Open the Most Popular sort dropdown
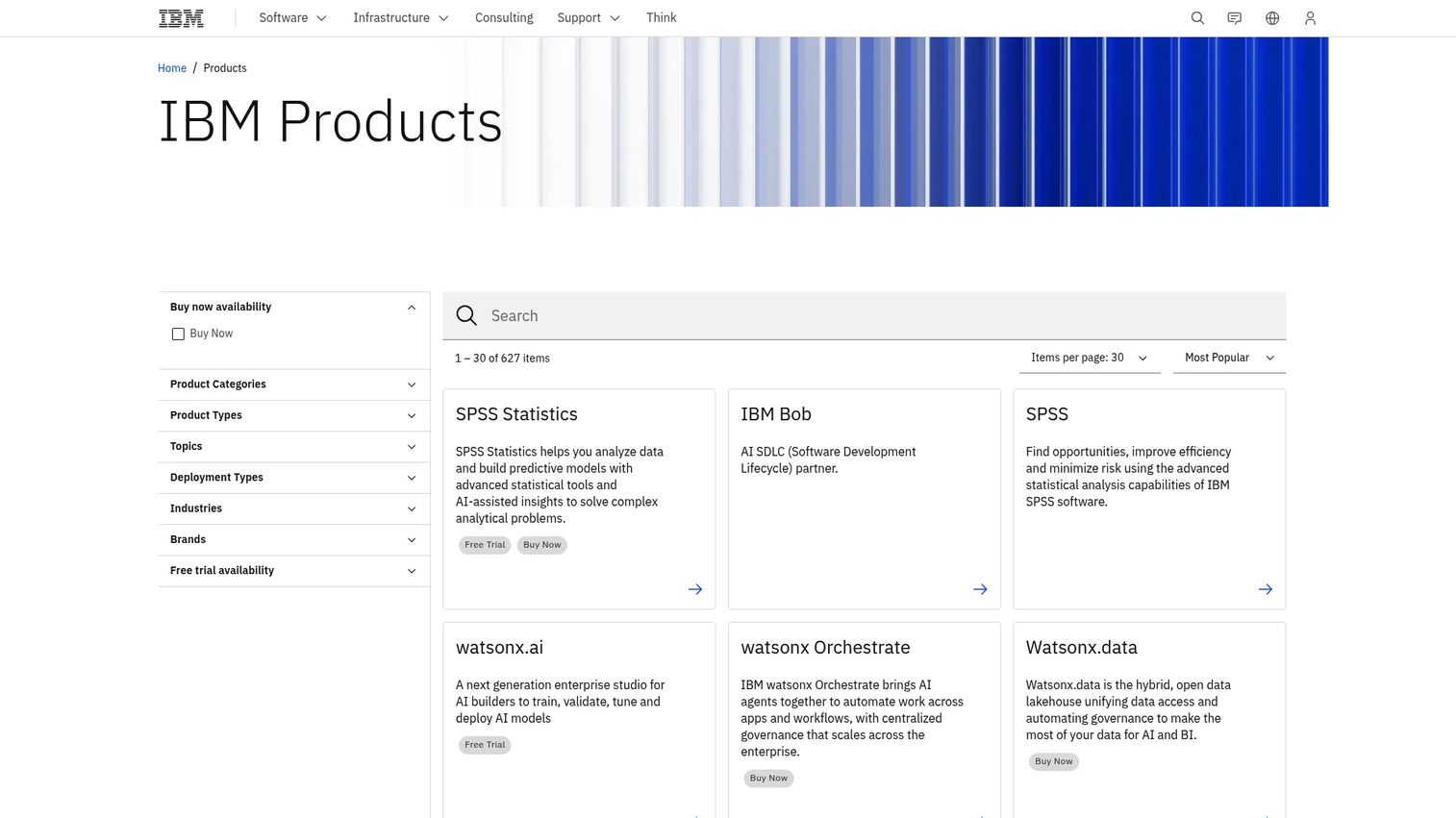 1229,358
